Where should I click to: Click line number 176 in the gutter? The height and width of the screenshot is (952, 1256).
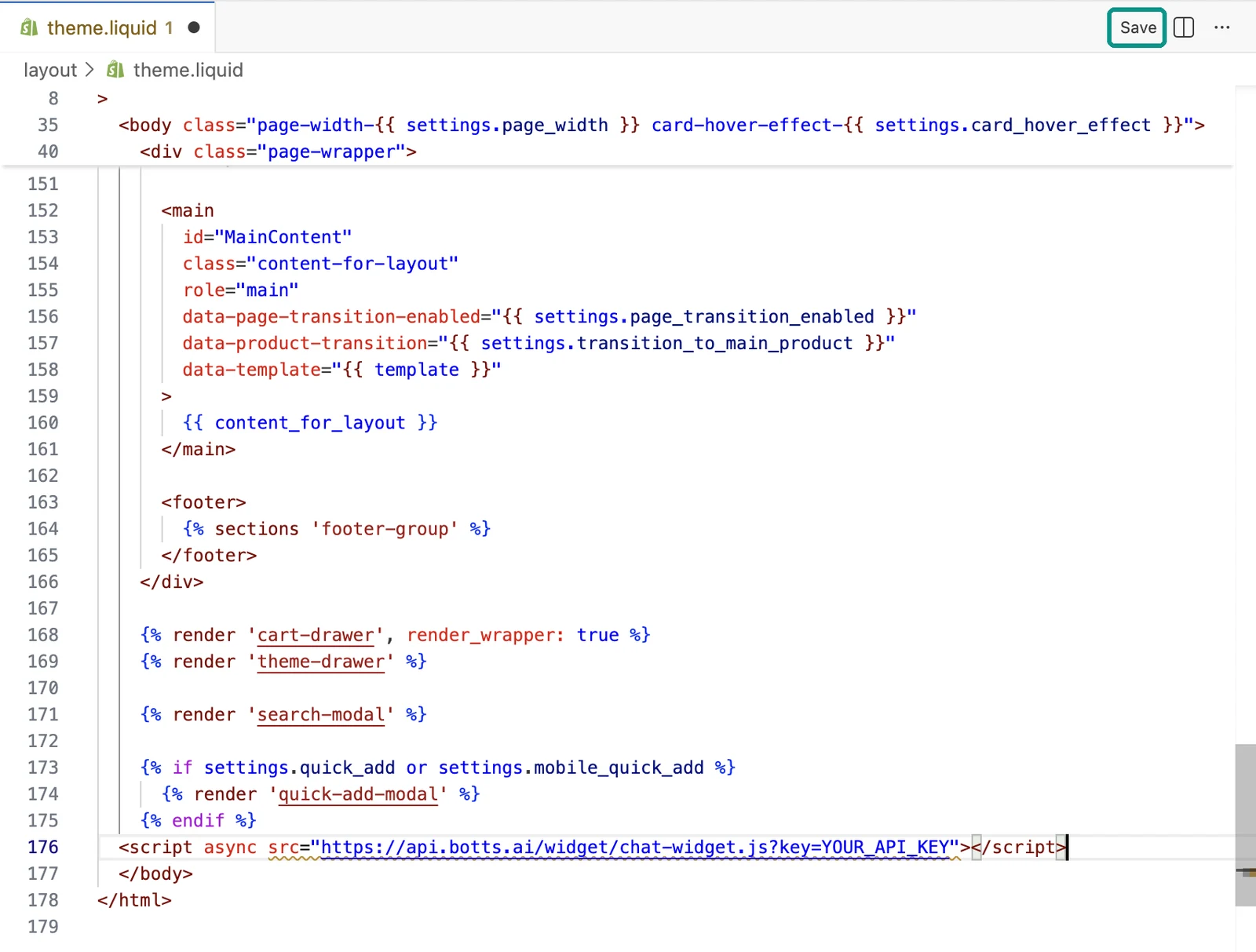pyautogui.click(x=43, y=848)
